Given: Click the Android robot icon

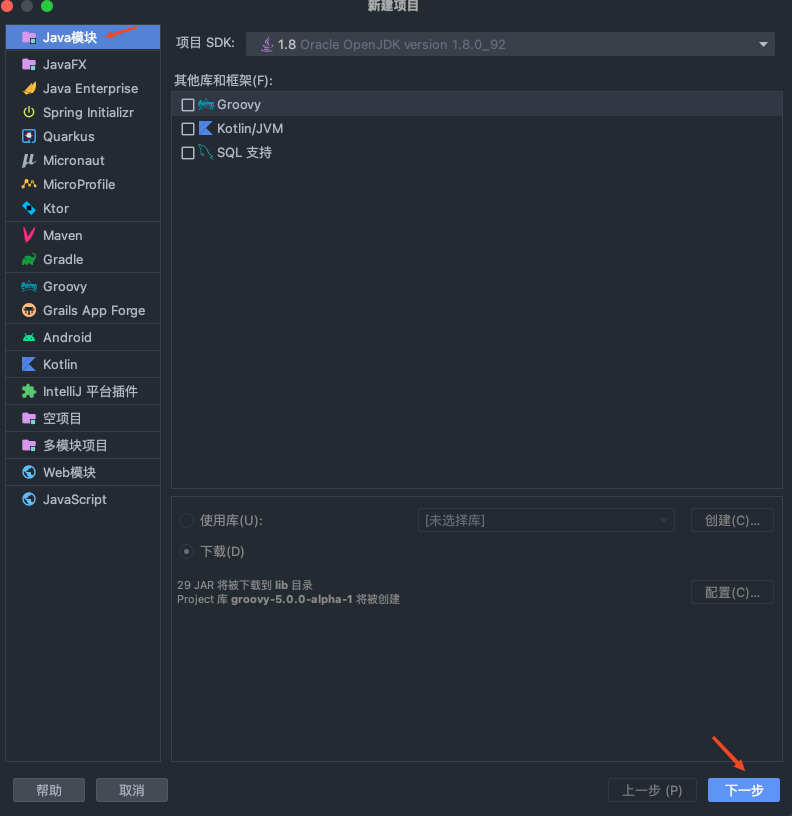Looking at the screenshot, I should (x=29, y=338).
